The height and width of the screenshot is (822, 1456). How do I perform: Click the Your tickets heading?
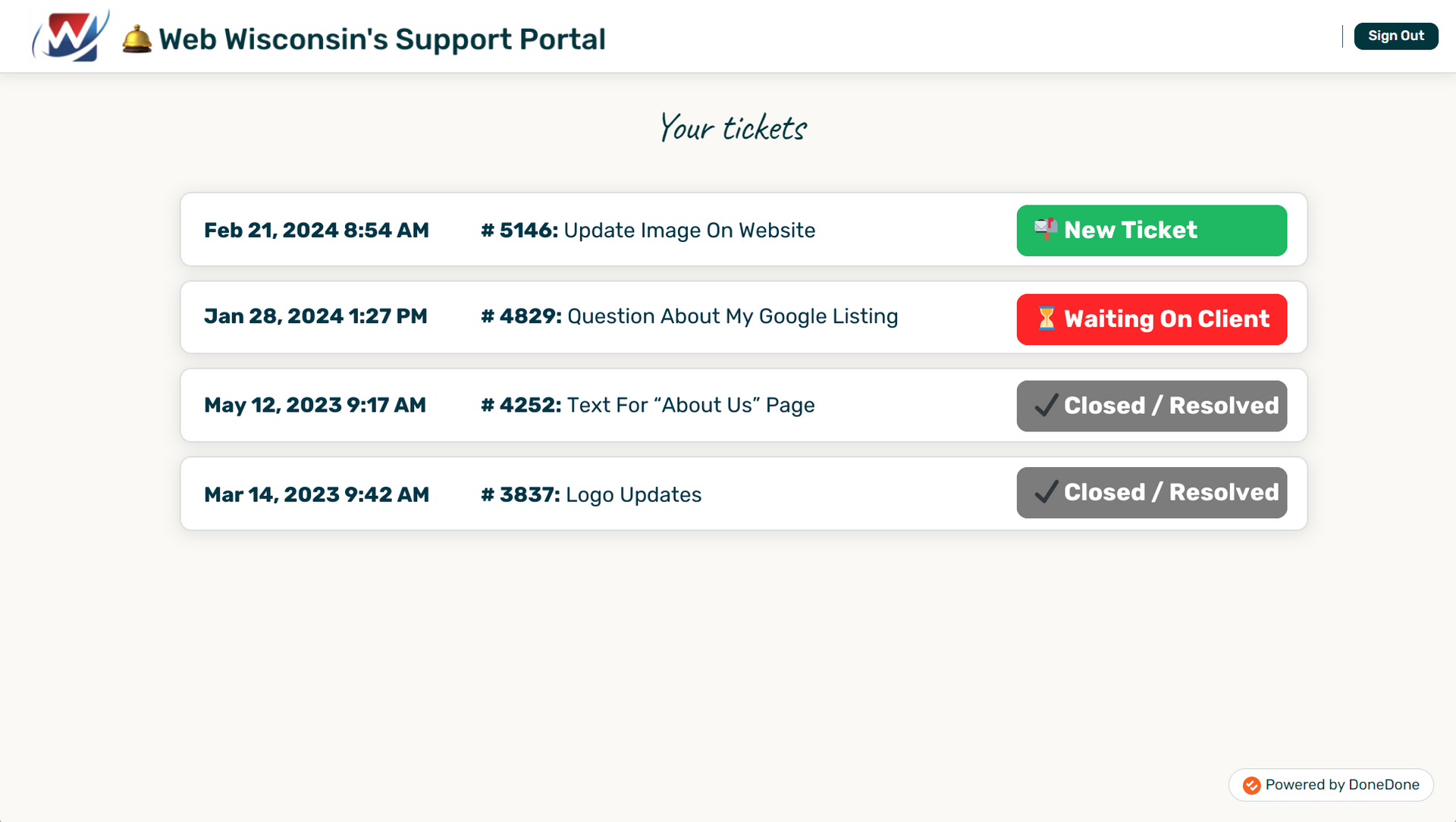point(733,127)
